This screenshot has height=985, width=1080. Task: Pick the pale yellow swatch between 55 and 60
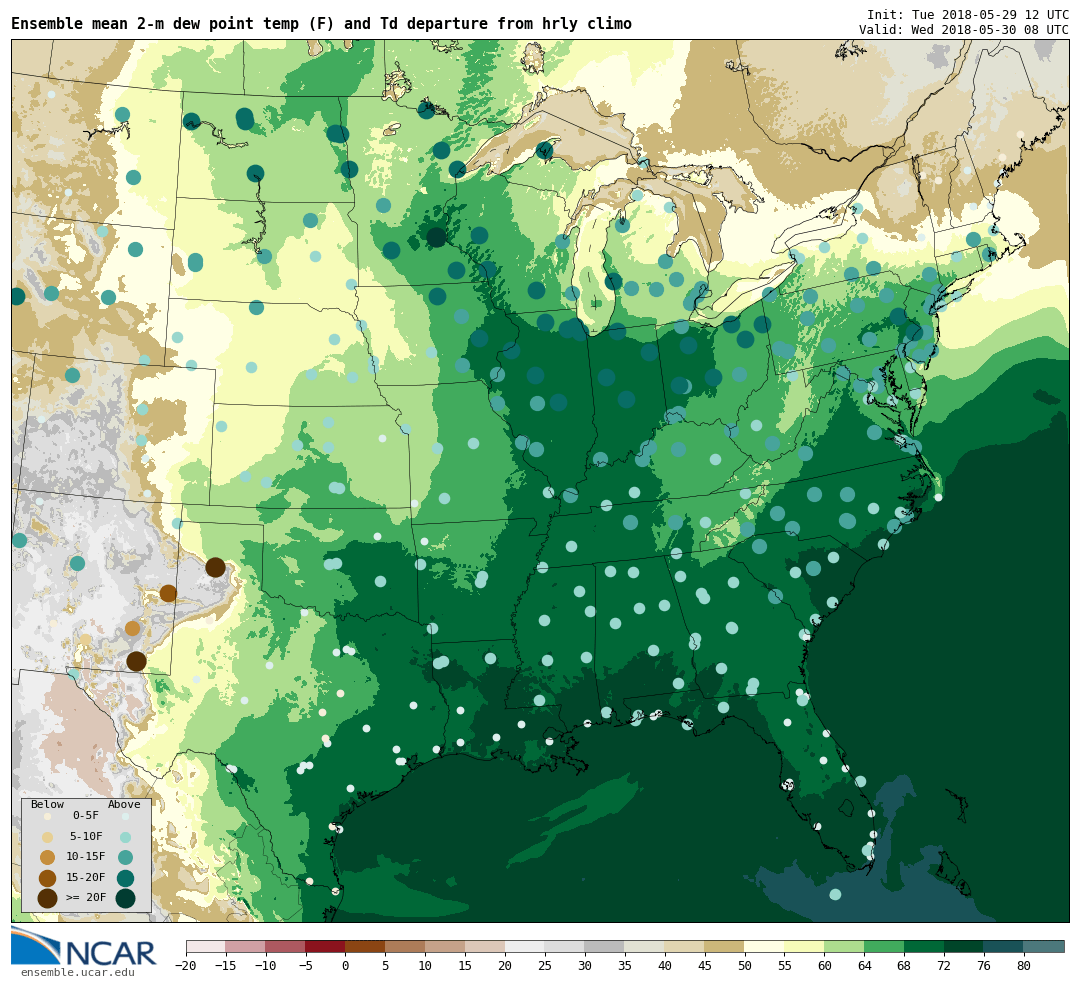click(x=804, y=946)
